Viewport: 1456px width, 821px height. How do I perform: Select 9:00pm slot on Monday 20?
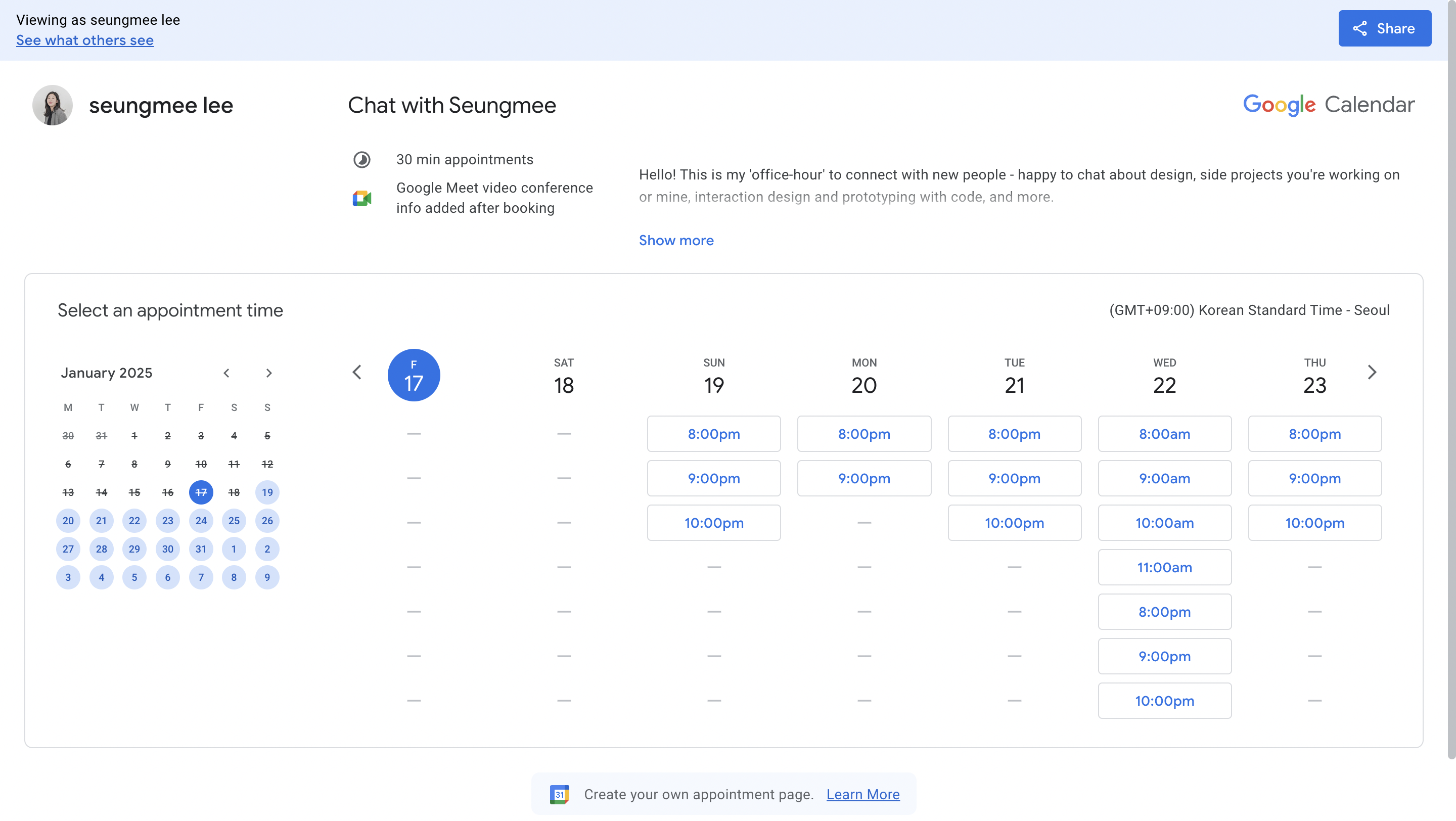tap(863, 479)
